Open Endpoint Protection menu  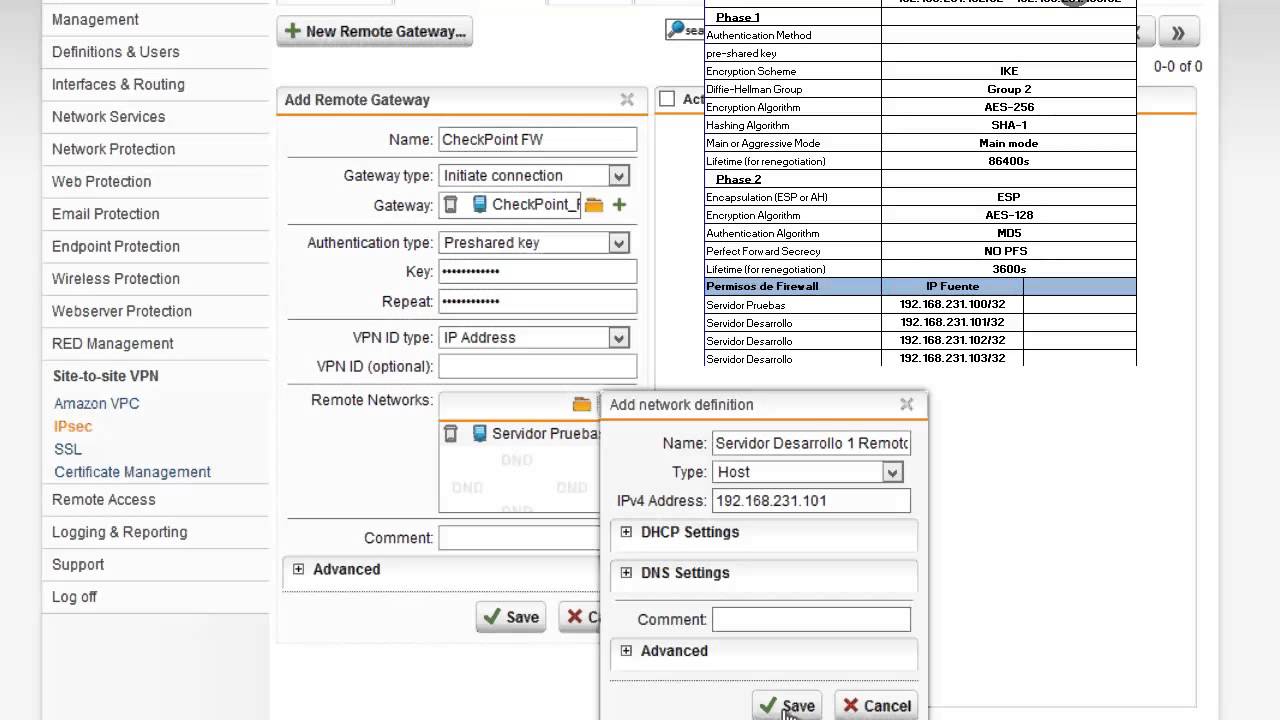[116, 246]
